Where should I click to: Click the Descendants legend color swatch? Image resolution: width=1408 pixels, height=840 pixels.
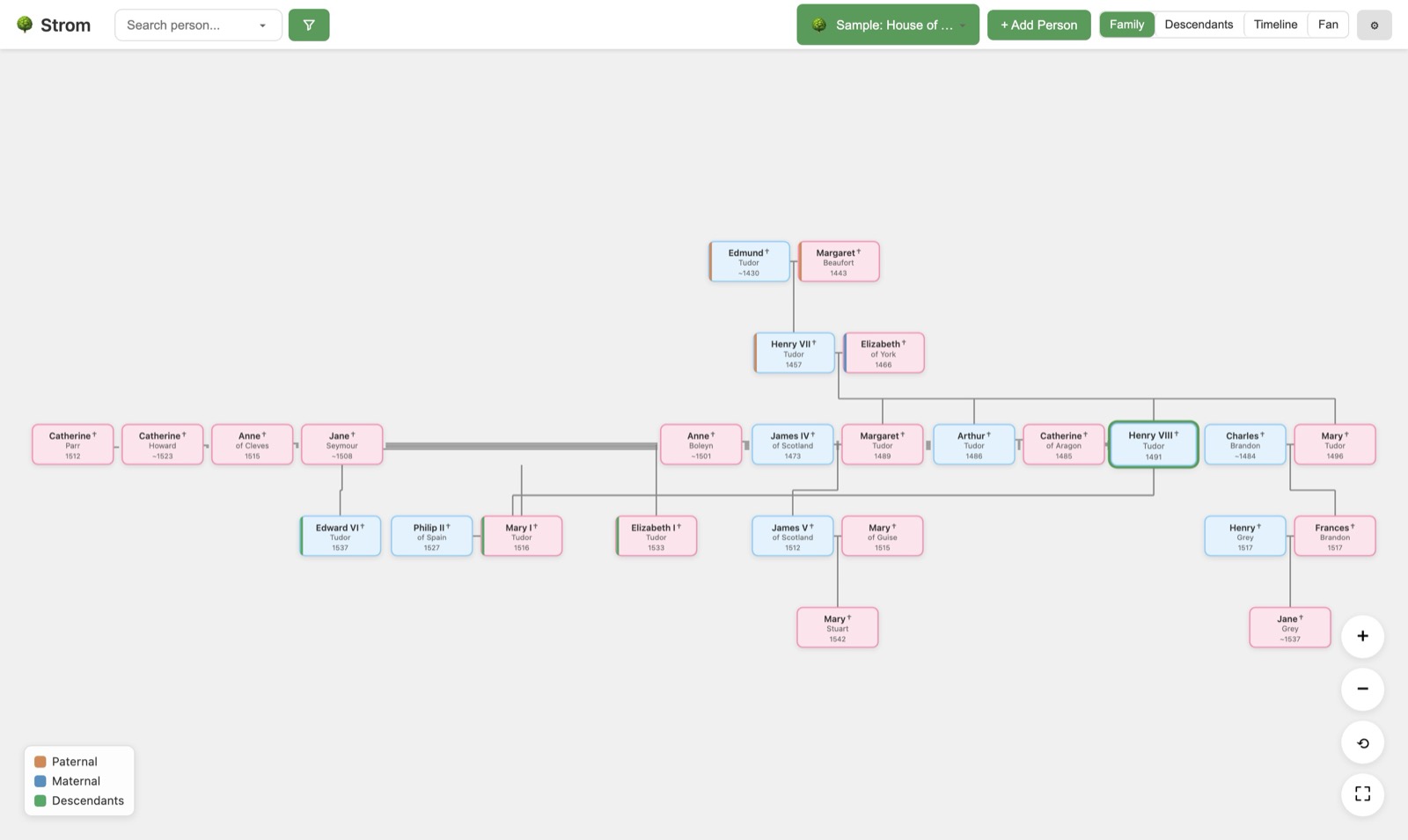(40, 800)
